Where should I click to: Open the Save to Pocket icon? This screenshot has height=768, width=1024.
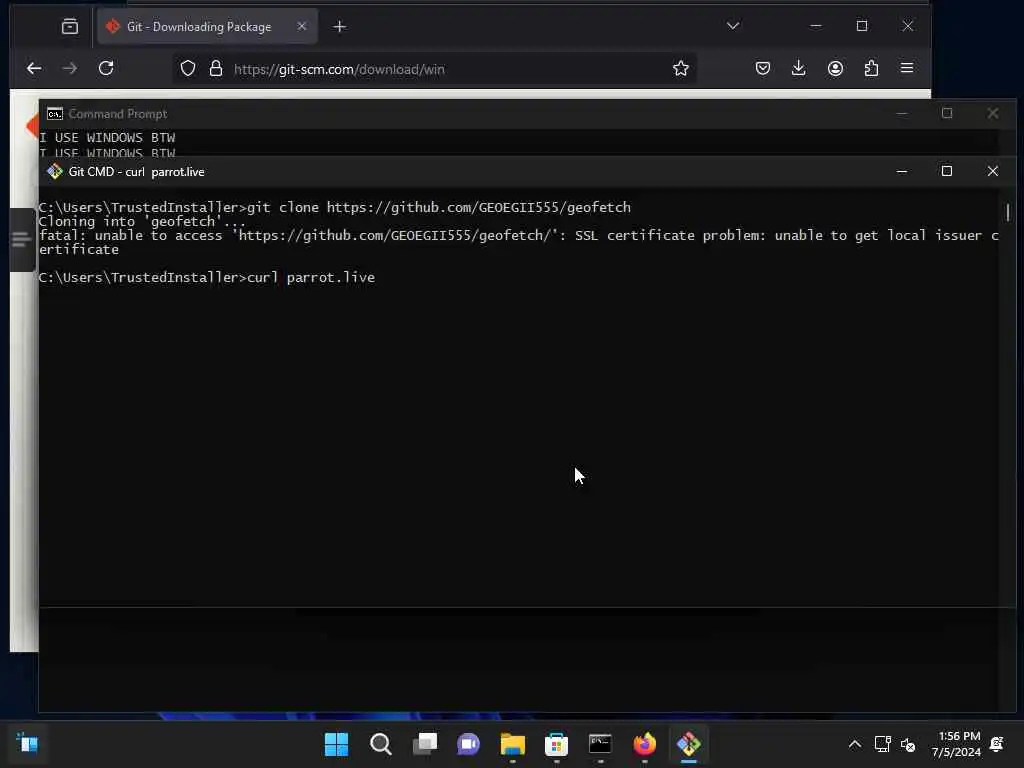point(763,68)
